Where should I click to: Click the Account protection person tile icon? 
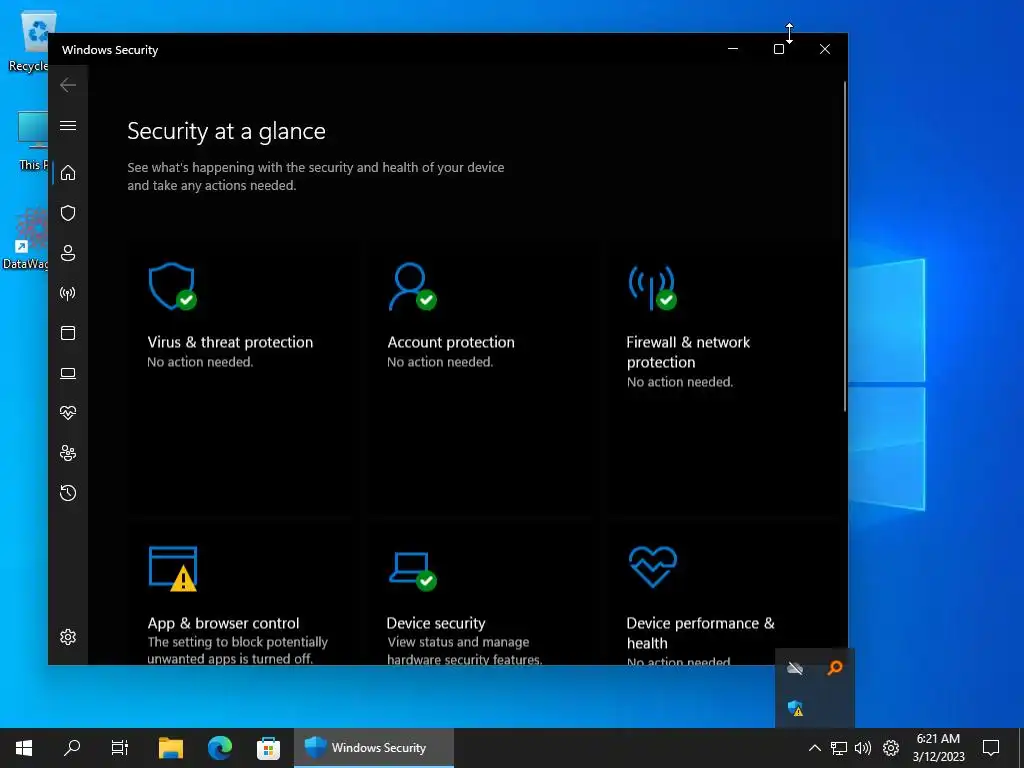(412, 287)
